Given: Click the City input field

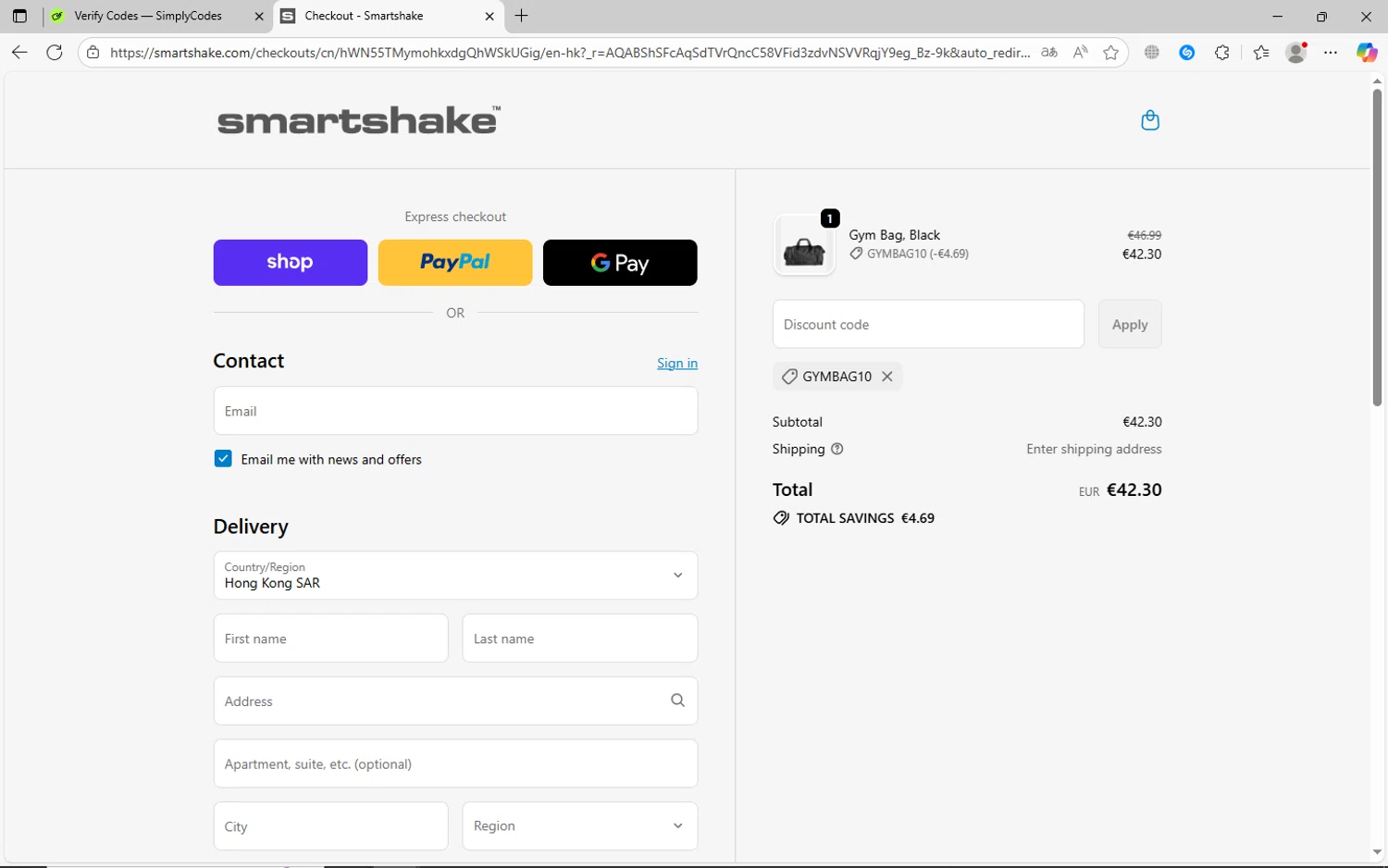Looking at the screenshot, I should click(x=330, y=825).
